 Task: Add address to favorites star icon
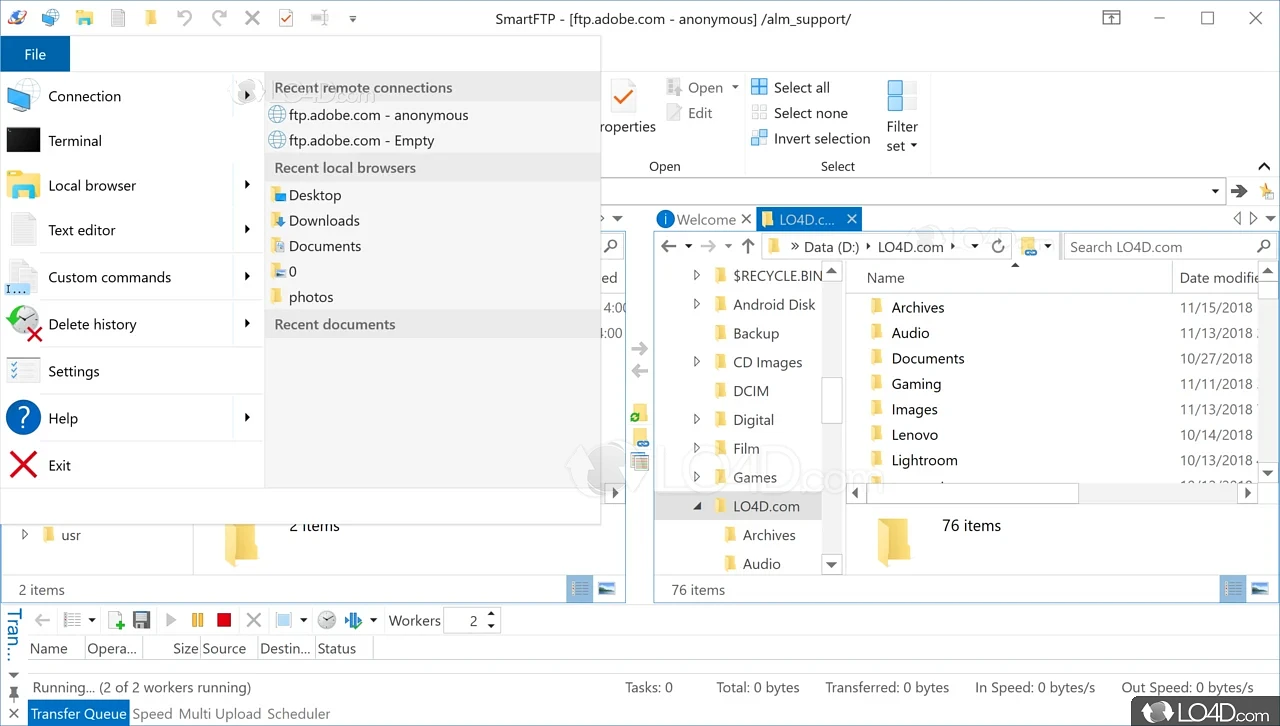click(1266, 192)
